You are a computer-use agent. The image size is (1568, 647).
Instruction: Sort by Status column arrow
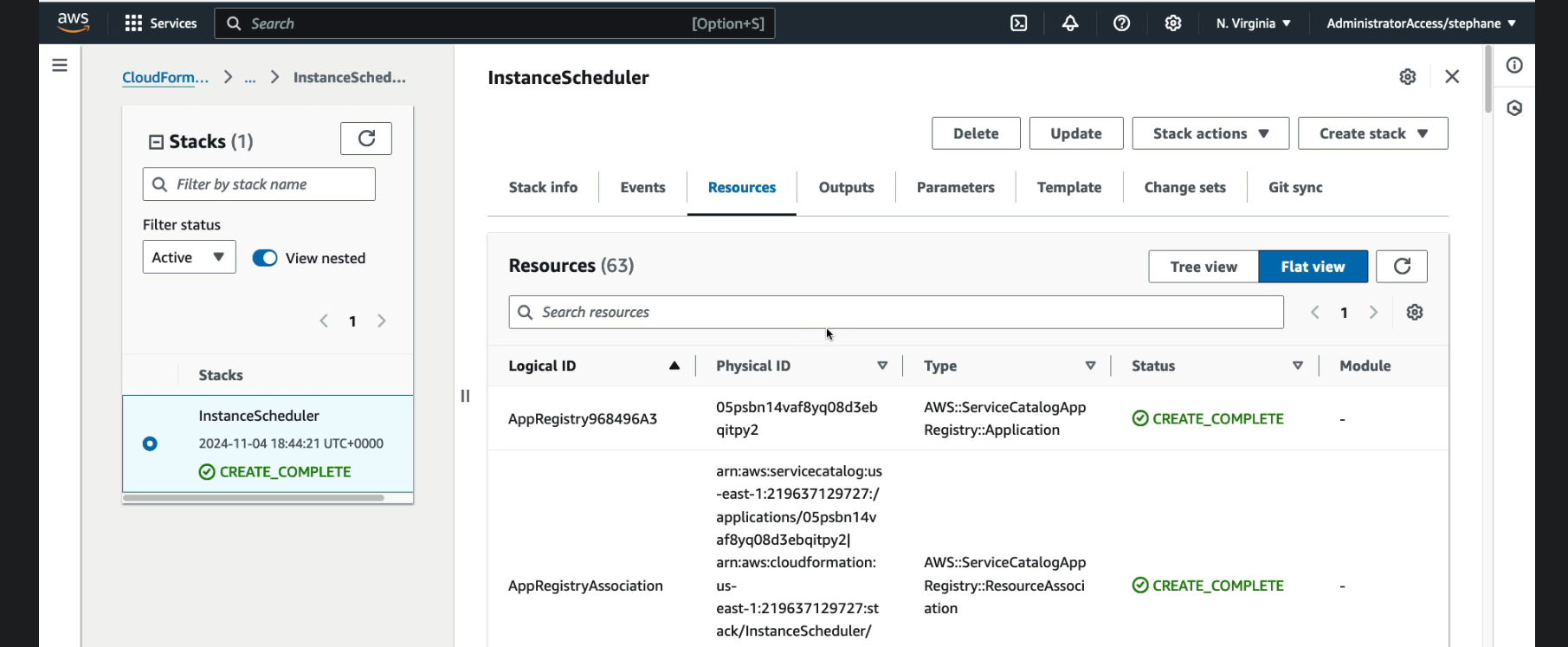(1298, 366)
